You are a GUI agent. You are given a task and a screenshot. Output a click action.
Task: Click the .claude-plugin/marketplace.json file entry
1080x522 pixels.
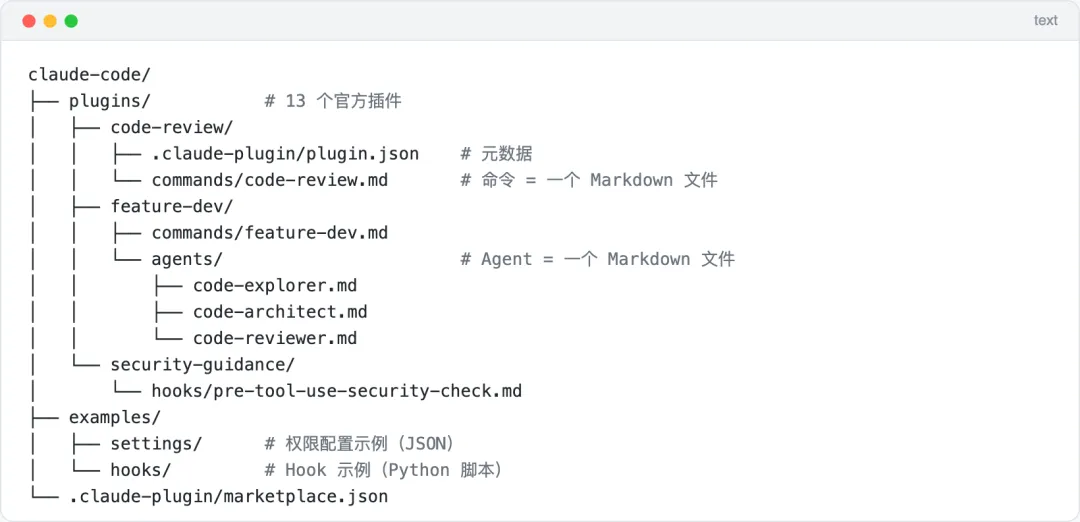coord(228,496)
